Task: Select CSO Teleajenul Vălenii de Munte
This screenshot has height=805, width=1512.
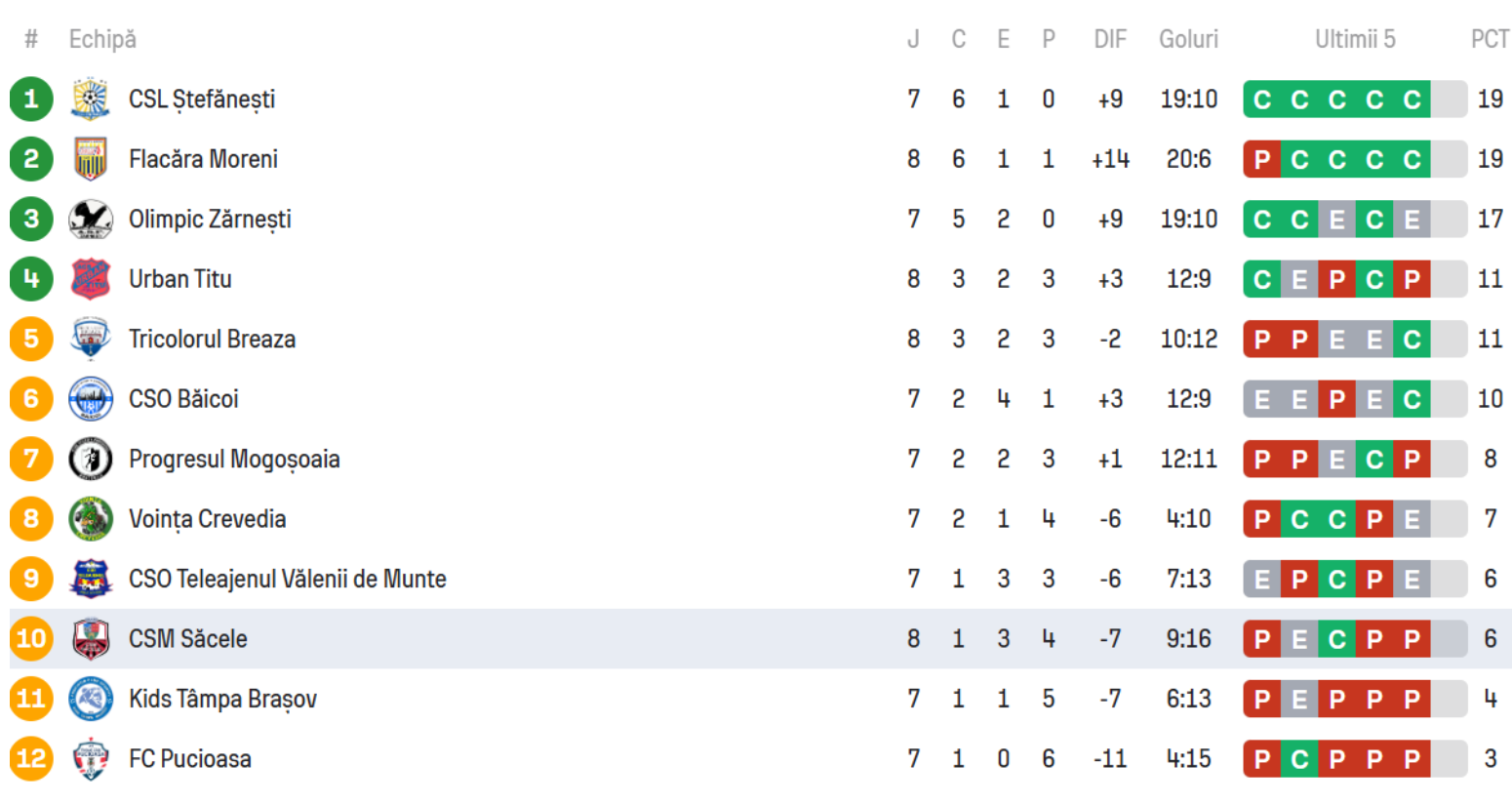Action: [x=287, y=580]
